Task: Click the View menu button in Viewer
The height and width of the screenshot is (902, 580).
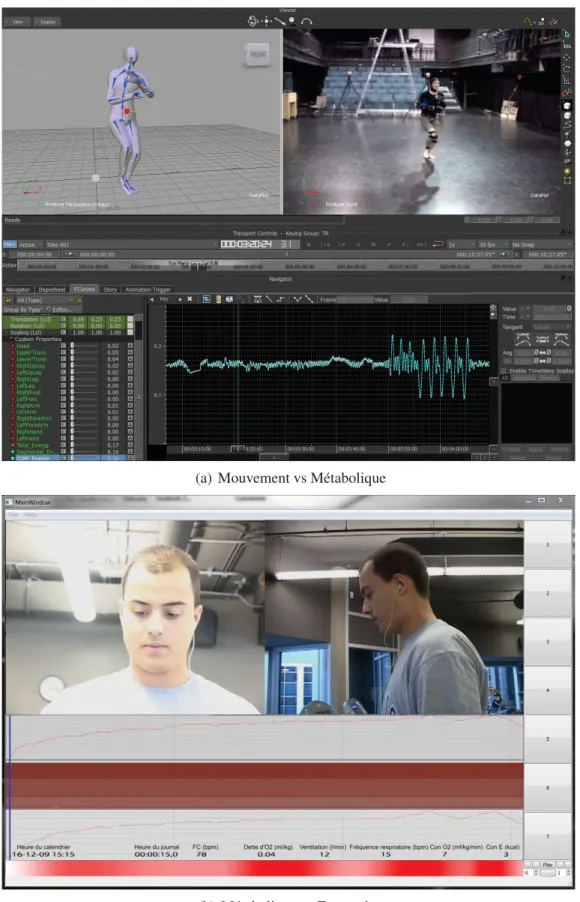Action: (17, 22)
